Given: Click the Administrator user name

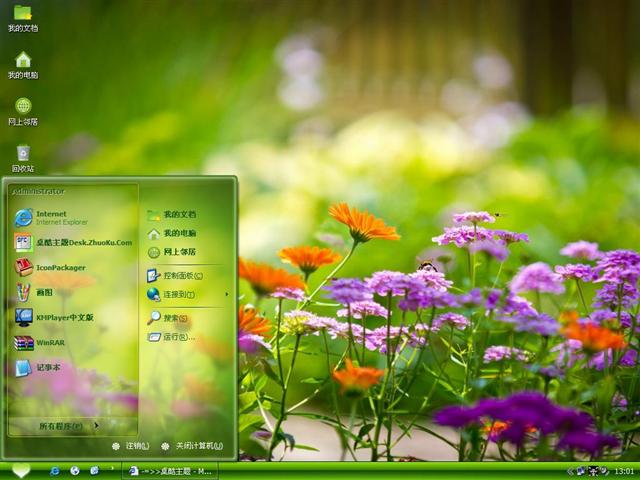Looking at the screenshot, I should click(x=38, y=191).
